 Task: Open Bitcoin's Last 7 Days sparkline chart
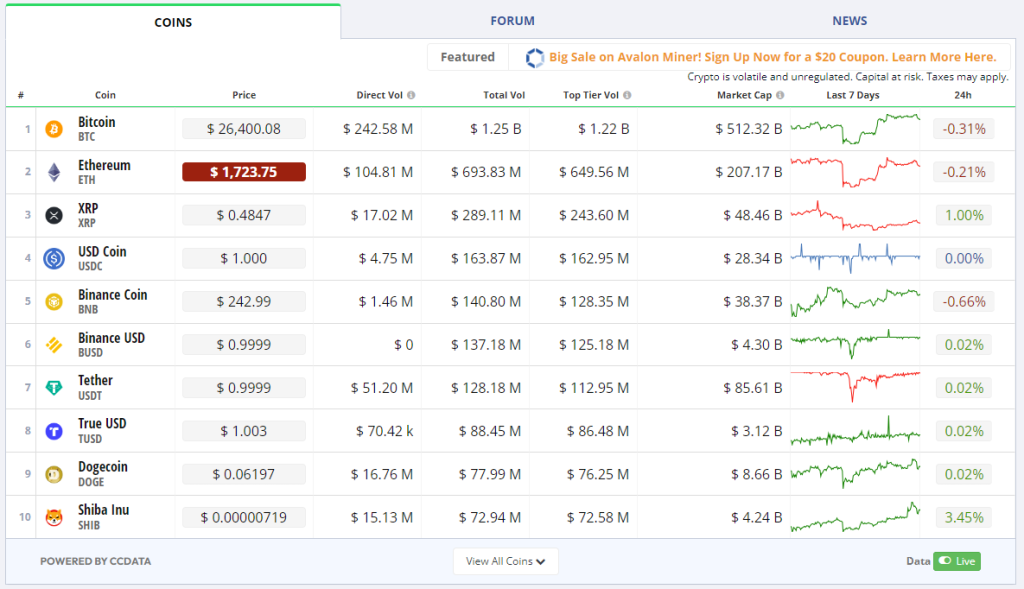click(x=855, y=128)
